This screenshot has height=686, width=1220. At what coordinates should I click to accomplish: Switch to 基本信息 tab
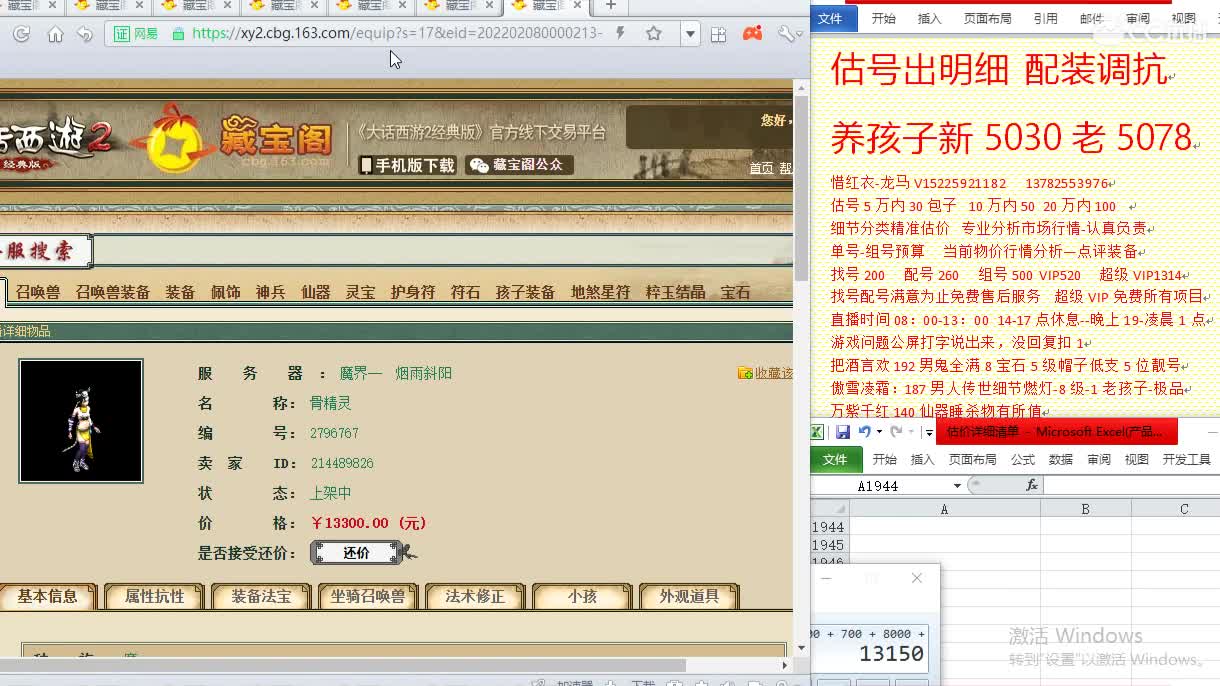pyautogui.click(x=47, y=596)
